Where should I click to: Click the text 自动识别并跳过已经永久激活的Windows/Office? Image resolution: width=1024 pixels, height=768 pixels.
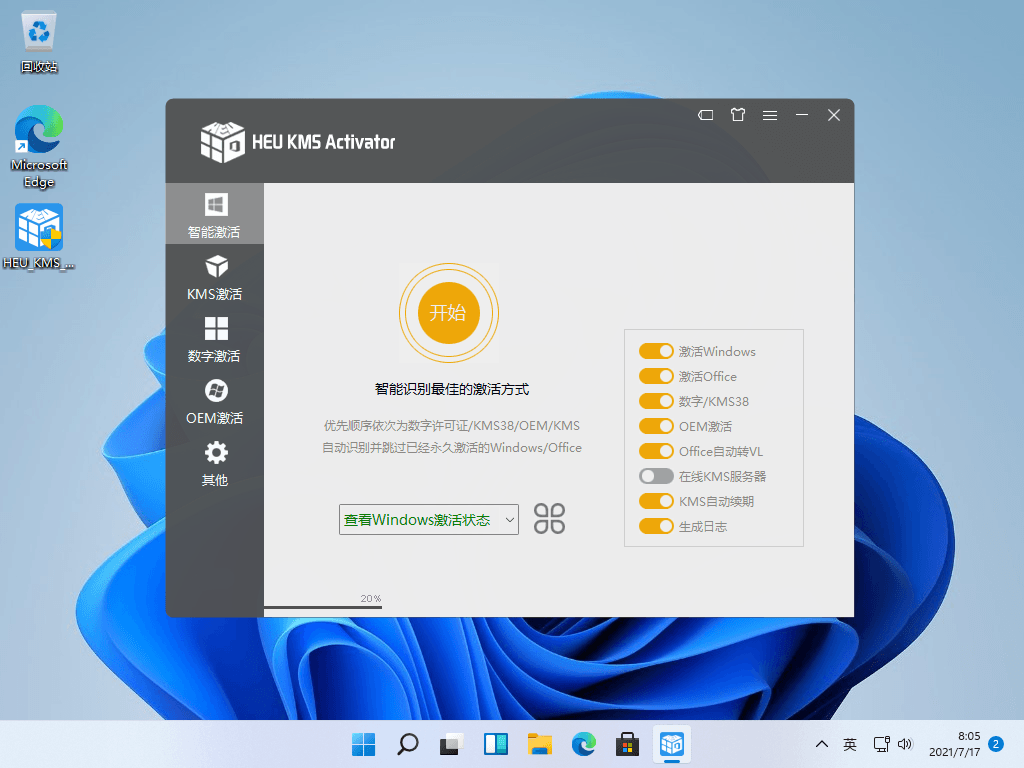tap(452, 448)
